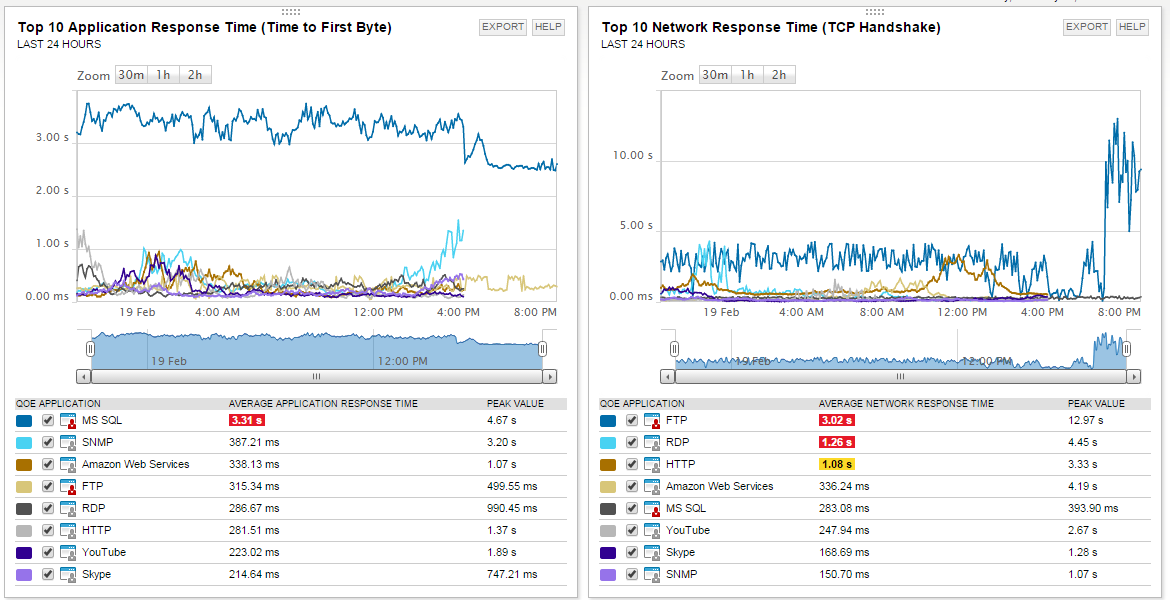Toggle the RDP checkbox in the Network panel
1170x600 pixels.
pos(631,443)
